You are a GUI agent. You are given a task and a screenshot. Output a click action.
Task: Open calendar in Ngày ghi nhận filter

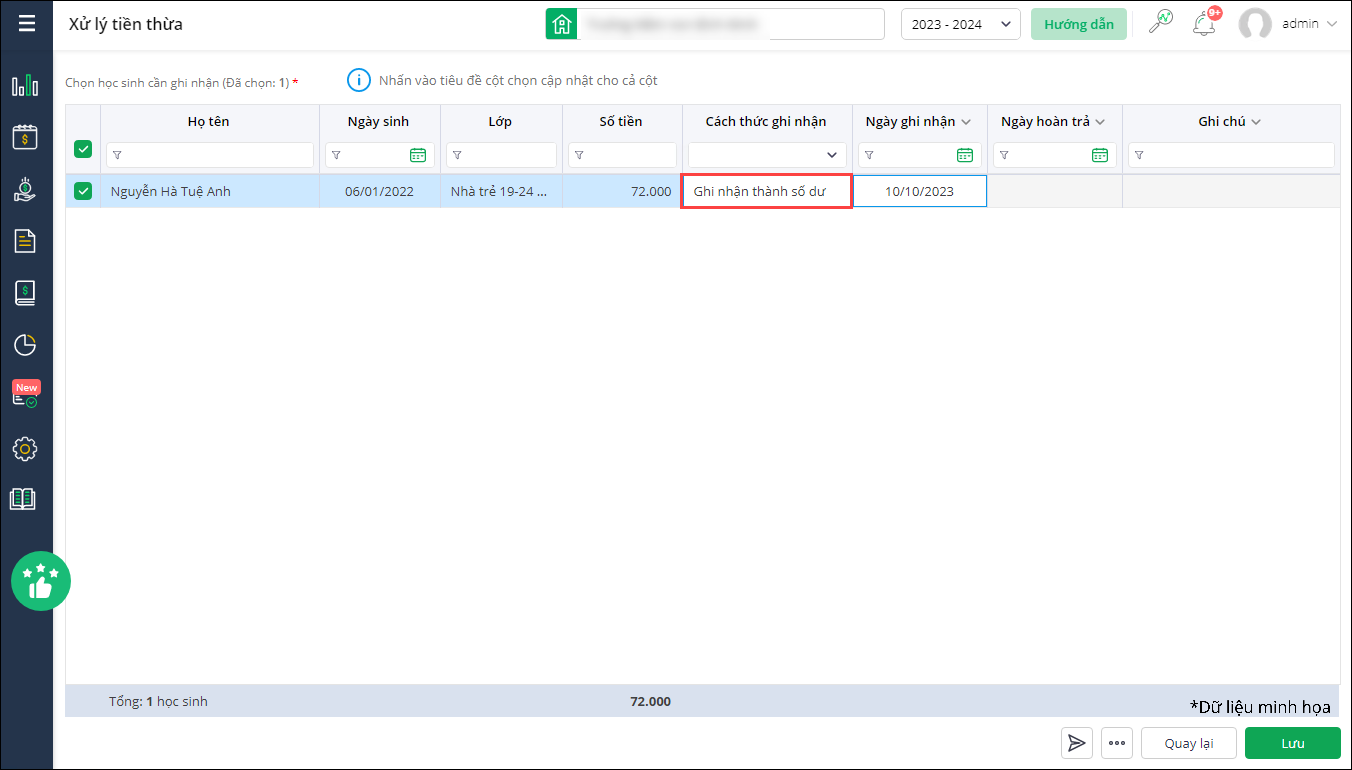[x=964, y=155]
